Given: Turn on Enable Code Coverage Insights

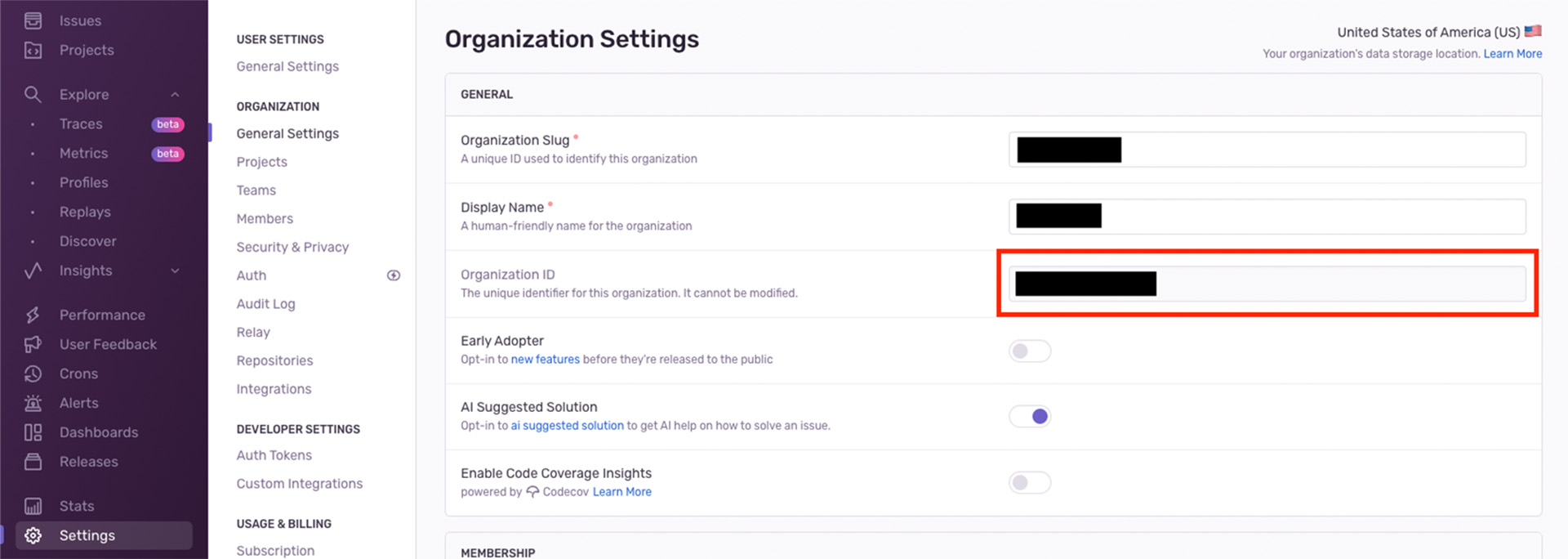Looking at the screenshot, I should (x=1029, y=482).
